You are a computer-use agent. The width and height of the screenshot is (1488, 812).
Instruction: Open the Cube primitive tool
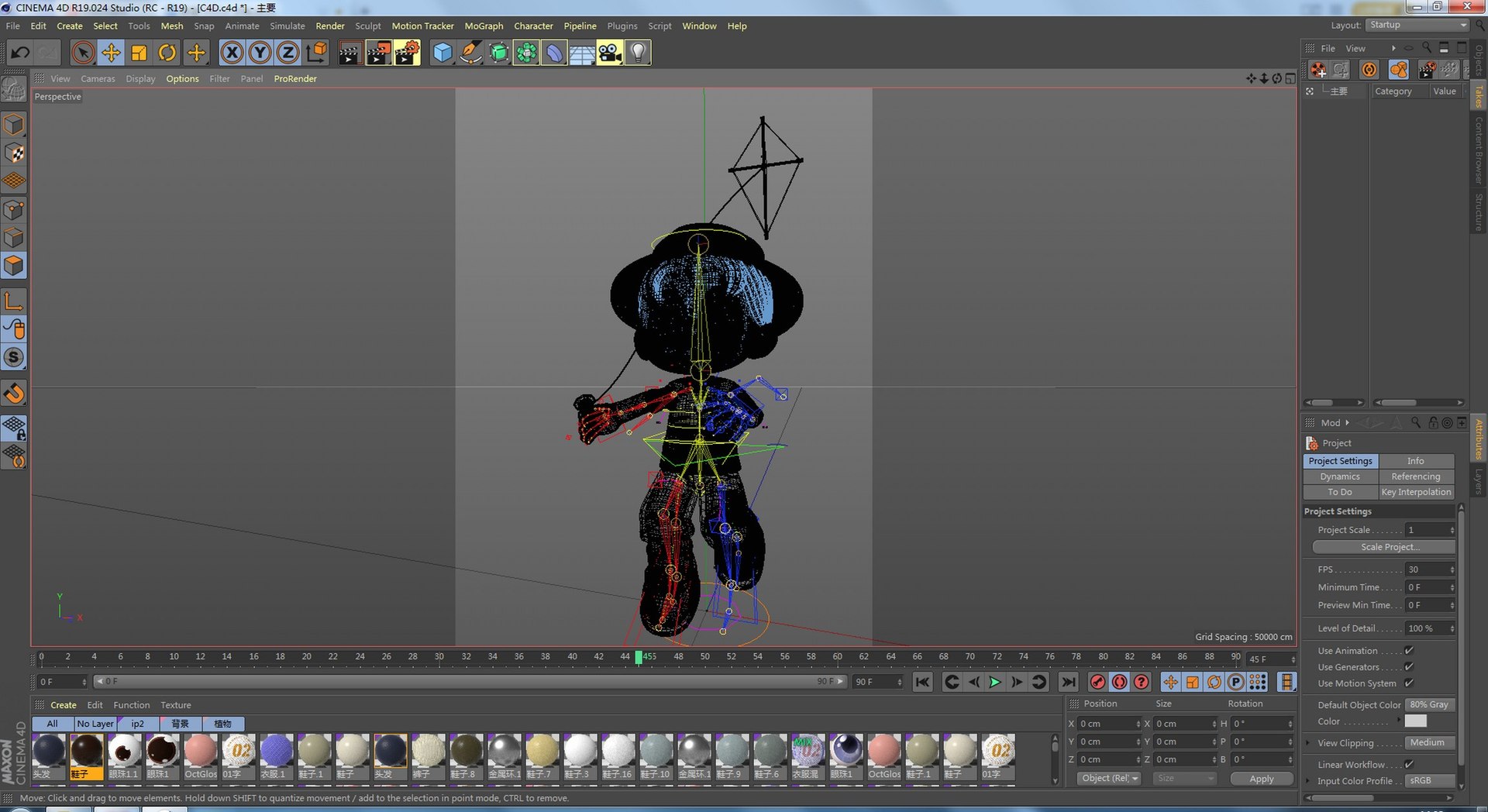(x=443, y=53)
